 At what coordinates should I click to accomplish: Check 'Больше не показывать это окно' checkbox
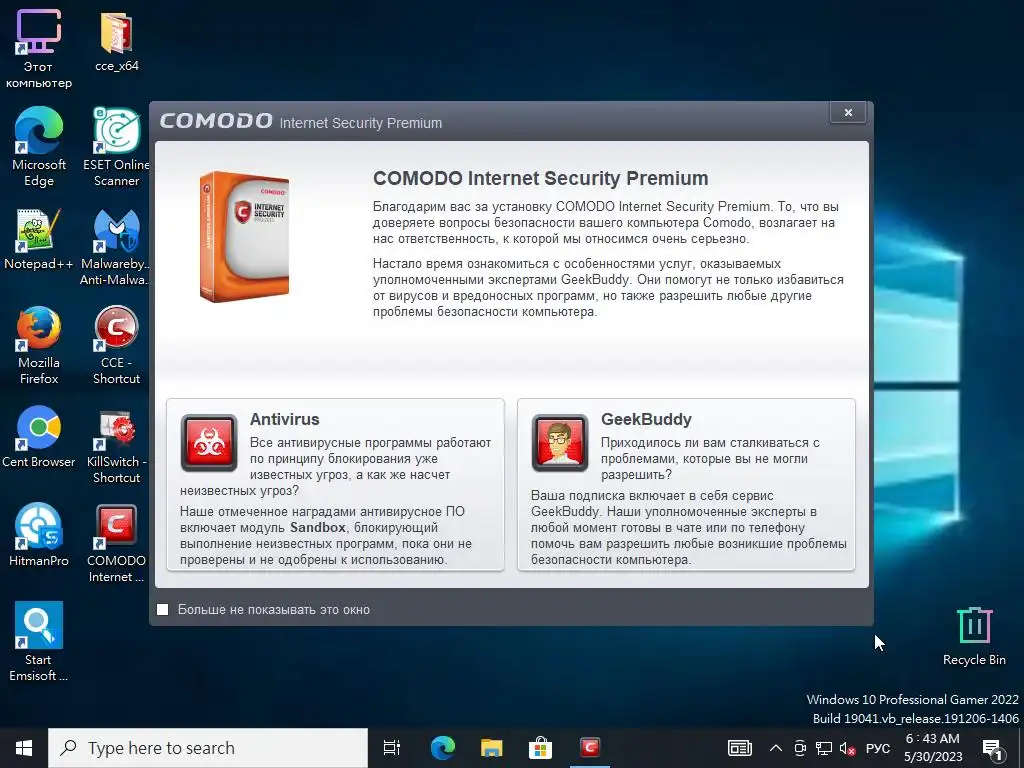click(x=163, y=609)
